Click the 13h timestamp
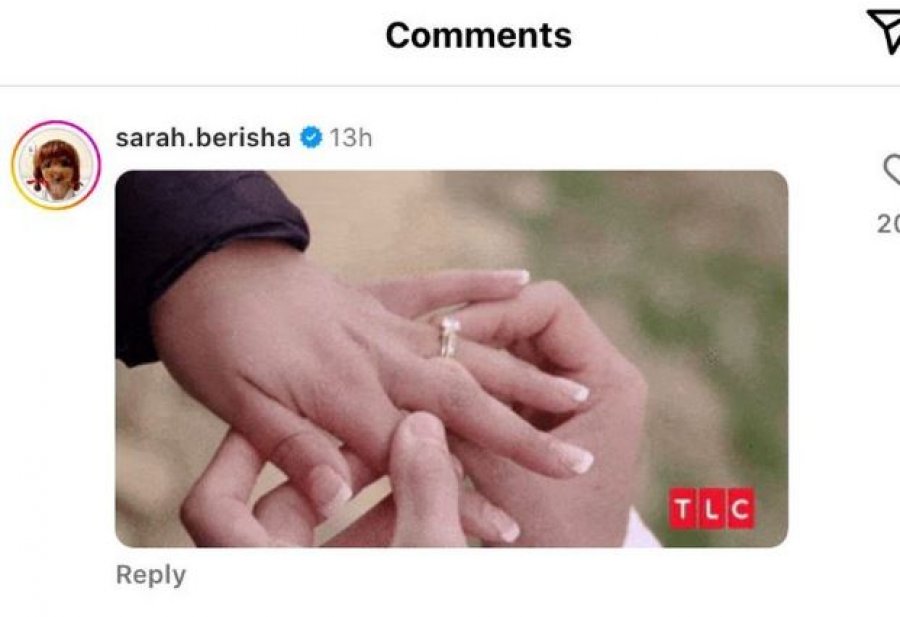This screenshot has width=900, height=617. 351,138
